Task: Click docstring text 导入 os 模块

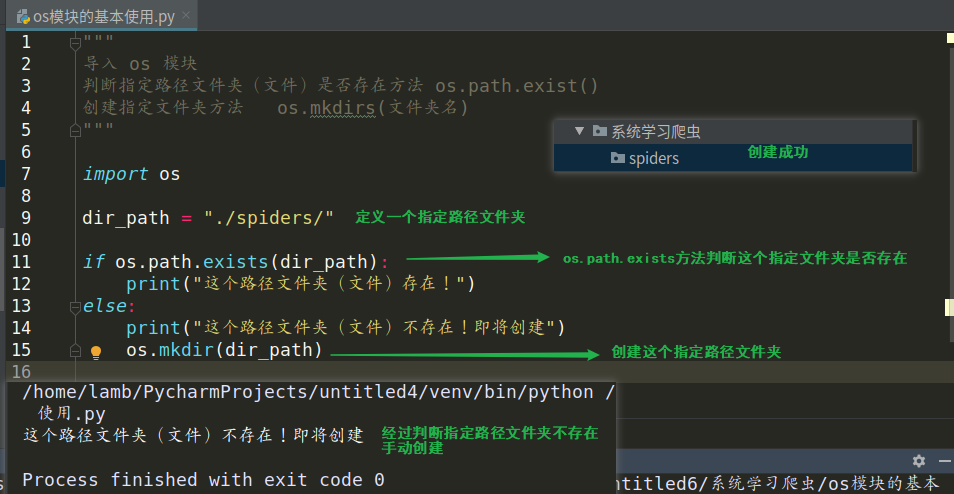Action: [x=140, y=64]
